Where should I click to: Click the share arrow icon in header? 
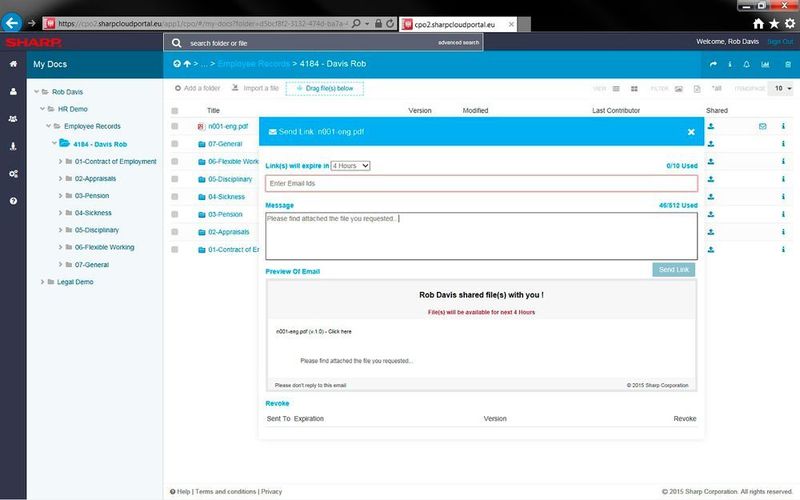pyautogui.click(x=713, y=64)
